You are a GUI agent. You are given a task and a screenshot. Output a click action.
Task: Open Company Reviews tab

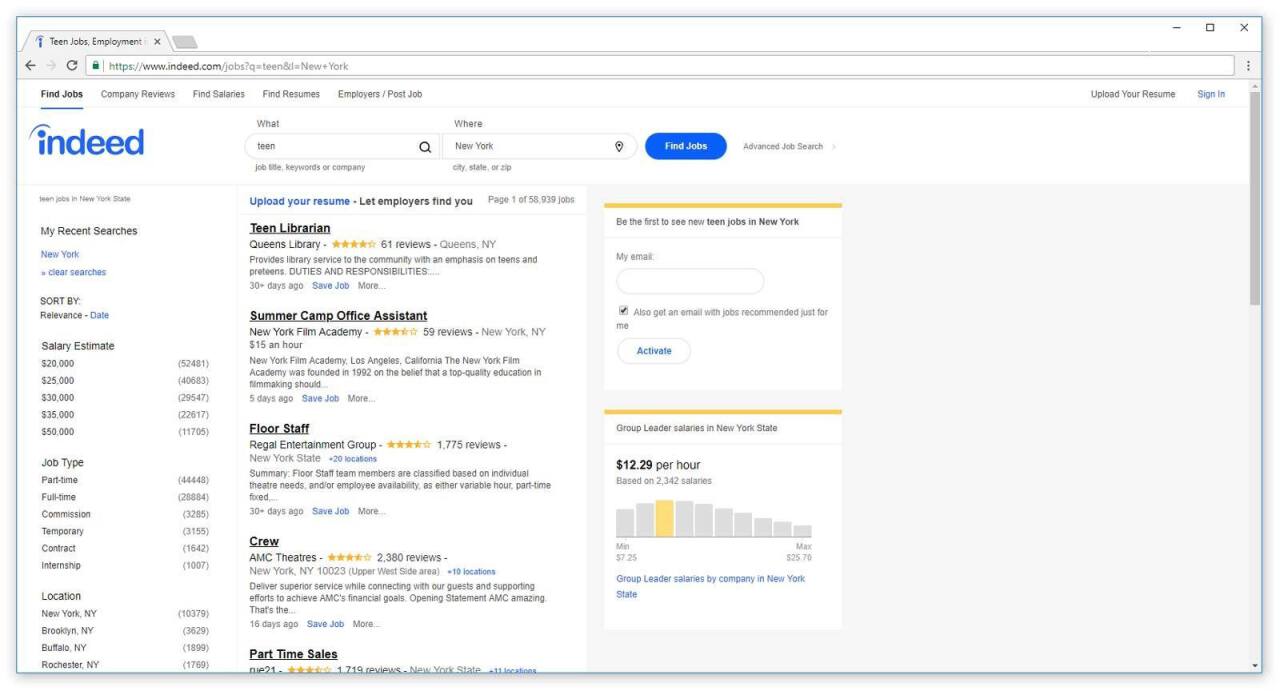click(x=138, y=94)
